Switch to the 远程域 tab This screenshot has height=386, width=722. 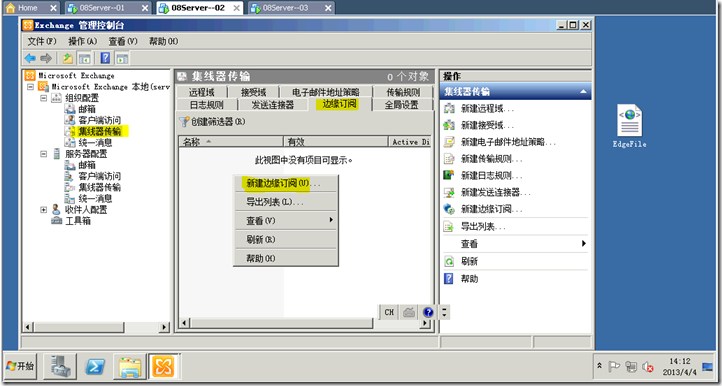click(x=201, y=92)
